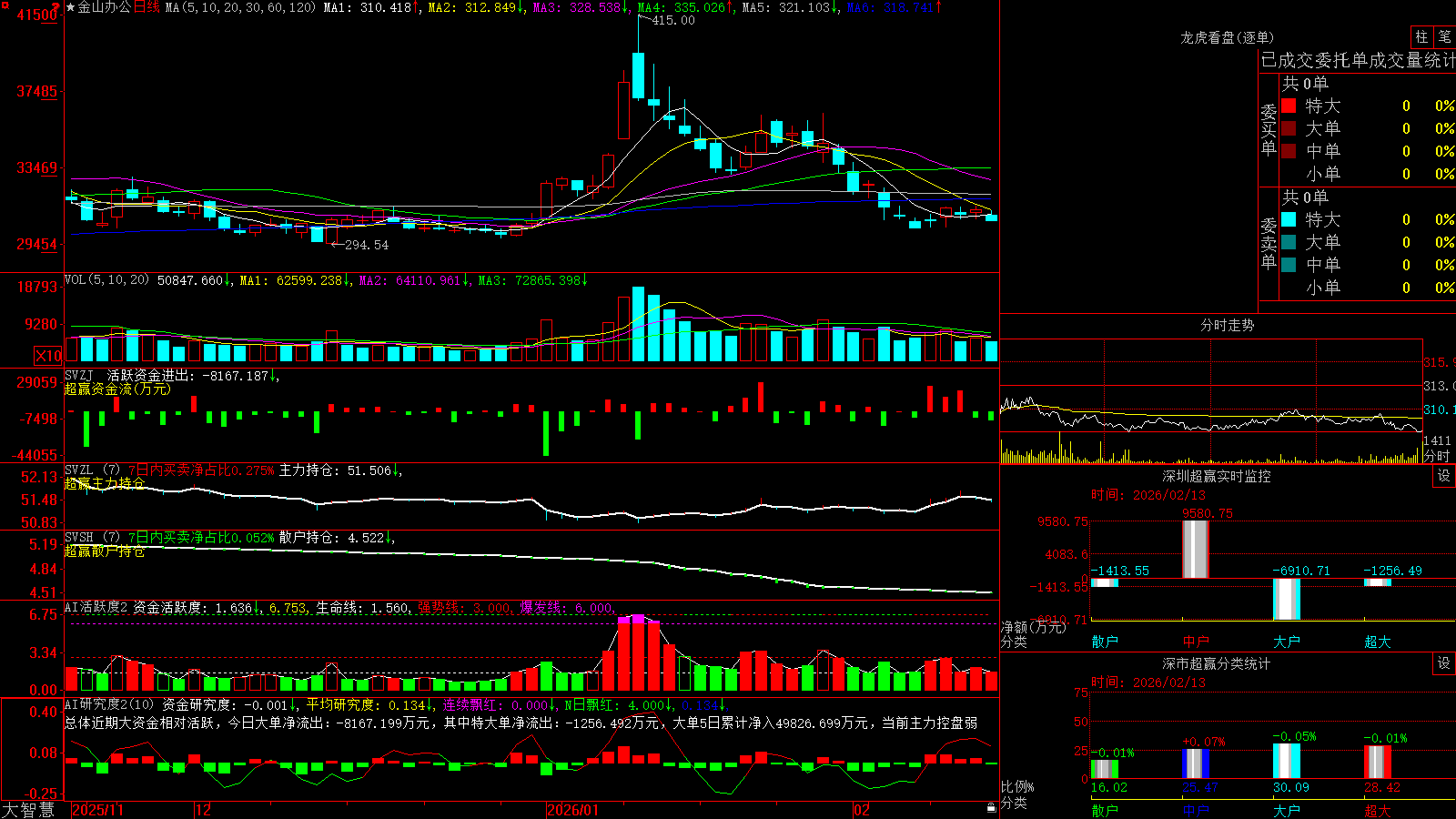The width and height of the screenshot is (1456, 819).
Task: Switch 龙虎看盘 to 柱 bar view
Action: pos(1421,36)
